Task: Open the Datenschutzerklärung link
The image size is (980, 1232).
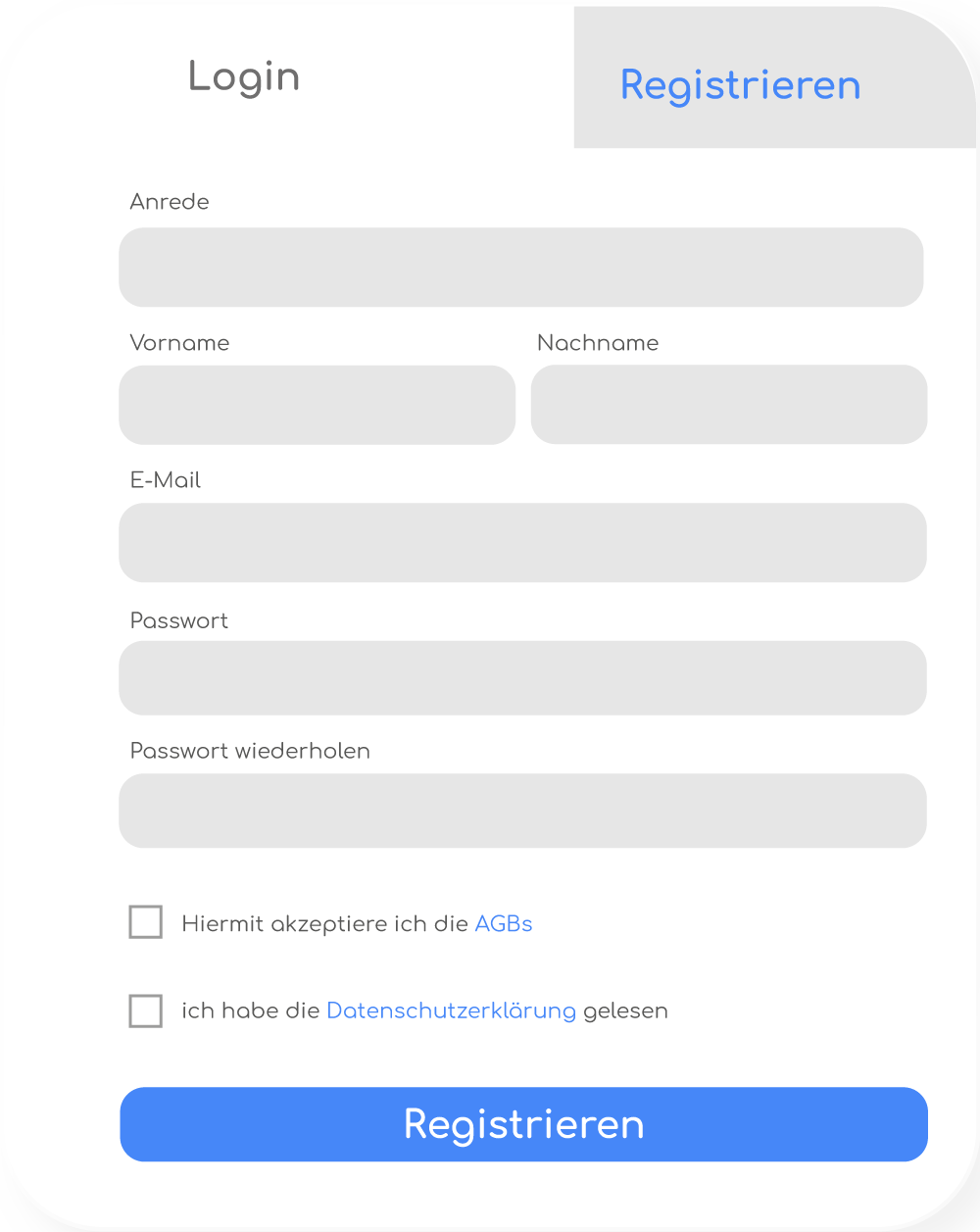Action: coord(451,1010)
